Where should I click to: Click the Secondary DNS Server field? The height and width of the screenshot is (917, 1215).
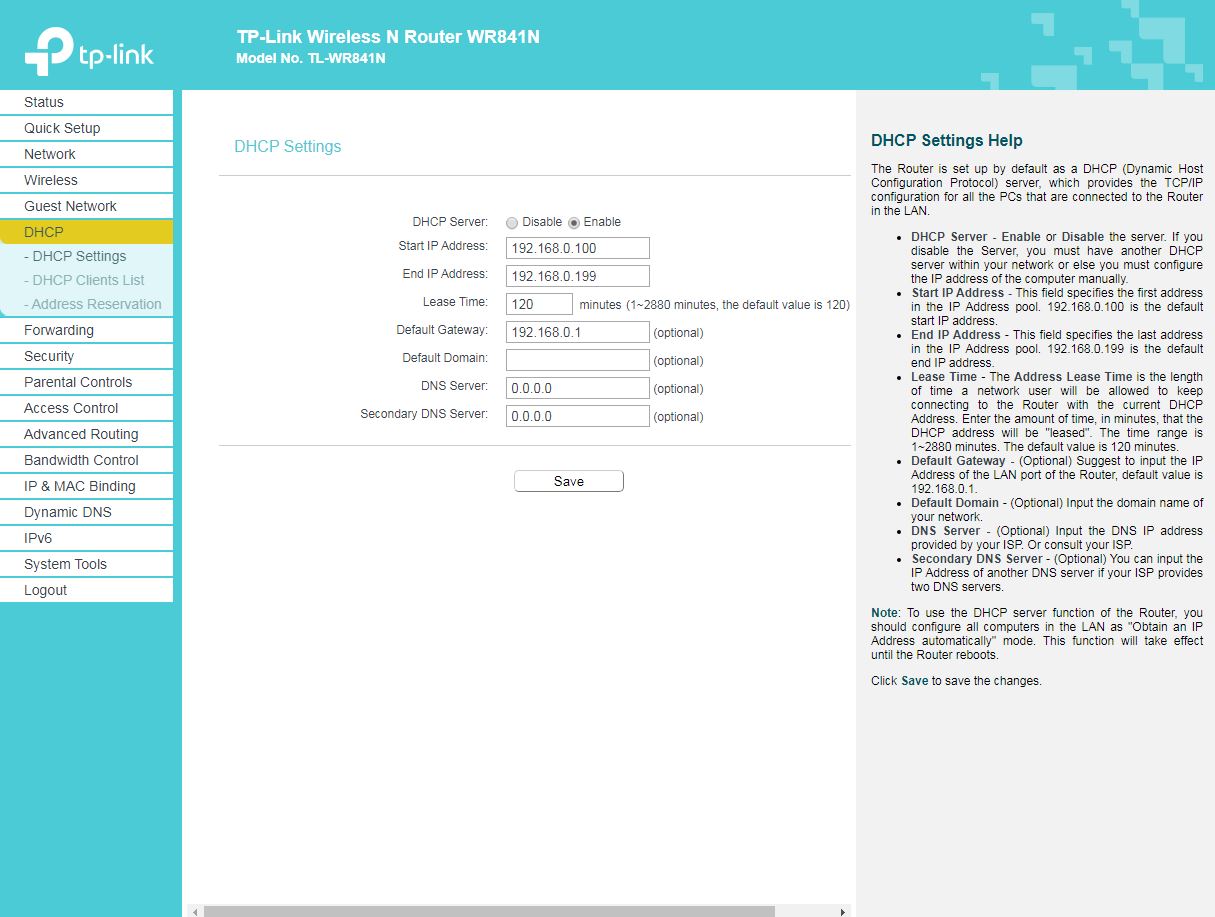[x=577, y=416]
